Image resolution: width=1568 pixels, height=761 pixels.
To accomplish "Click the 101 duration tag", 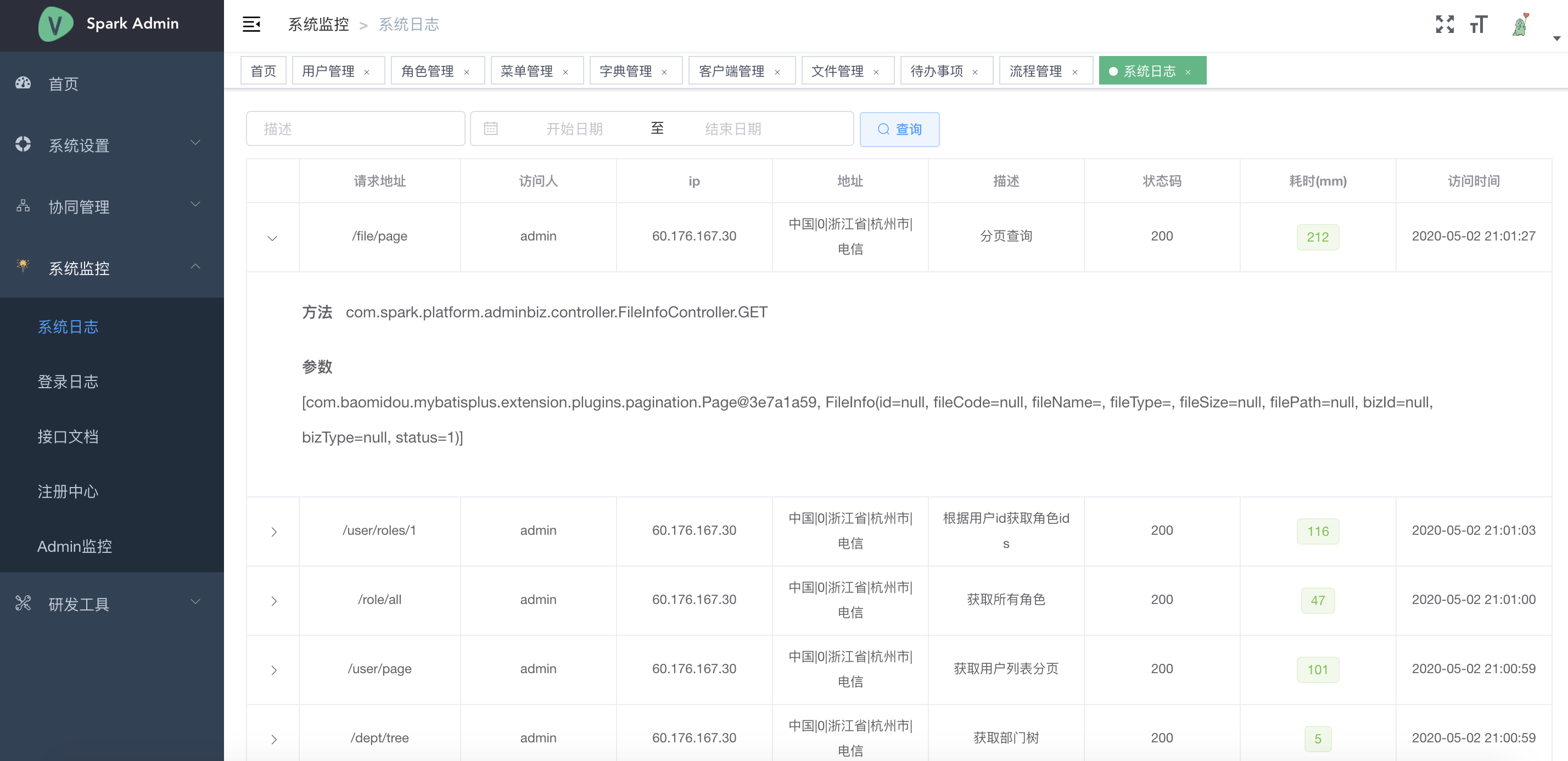I will [1318, 670].
